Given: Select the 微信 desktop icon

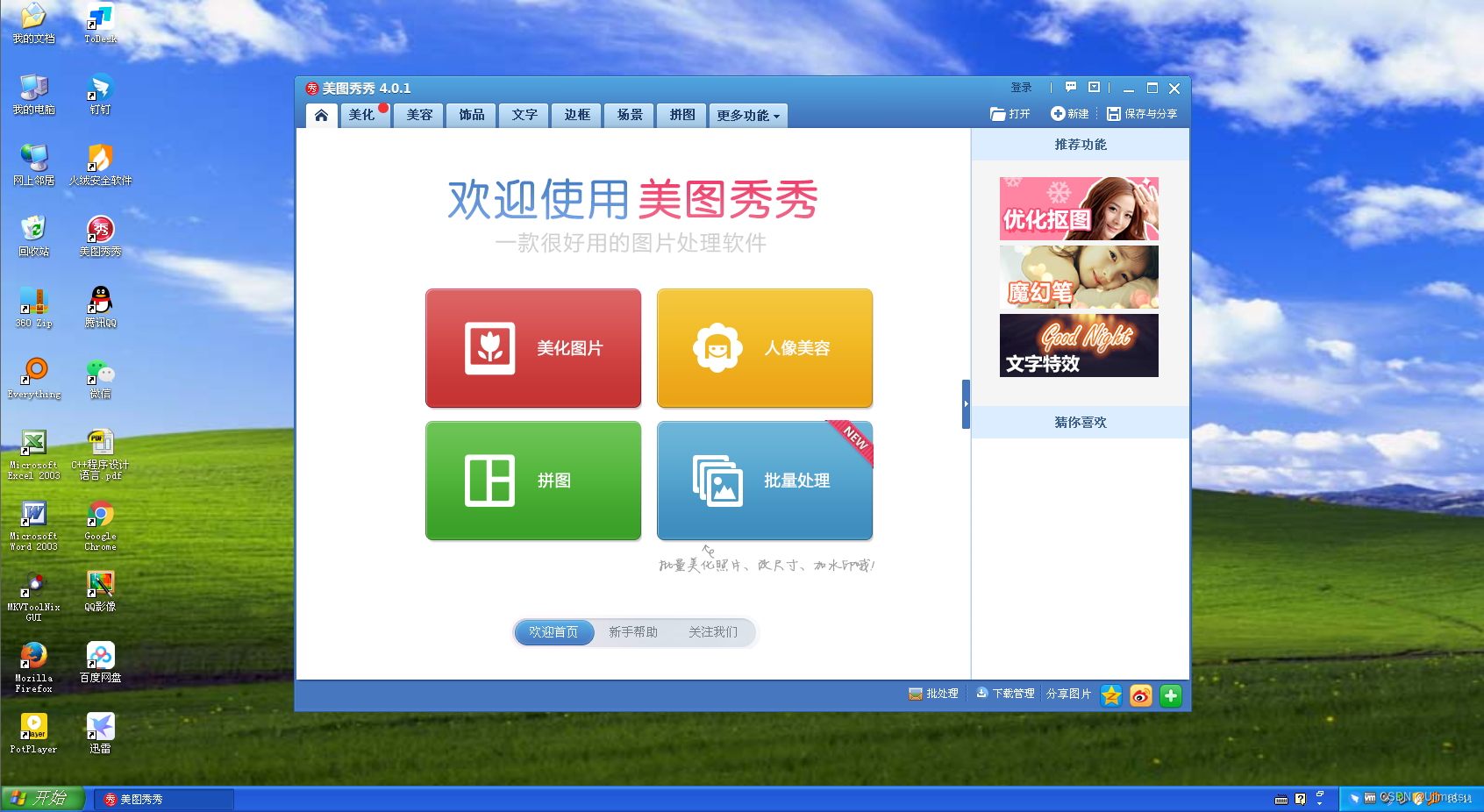Looking at the screenshot, I should coord(100,378).
